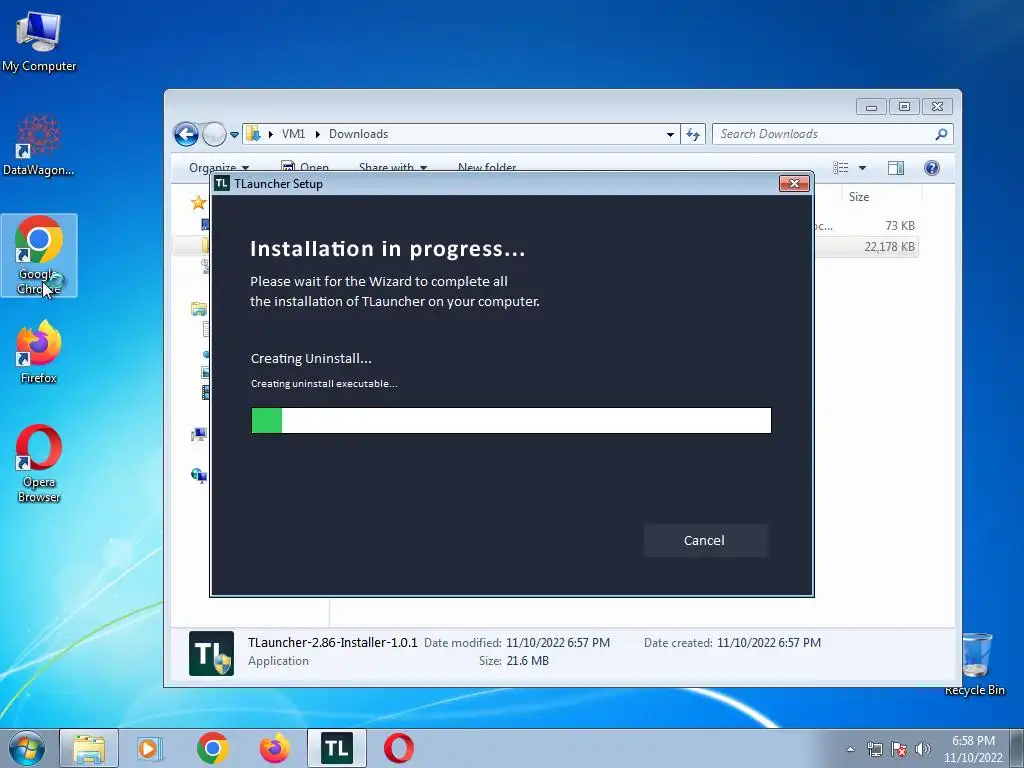Expand the arrow before VM1 breadcrumb
Screen dimensions: 1024x768
[x=270, y=134]
